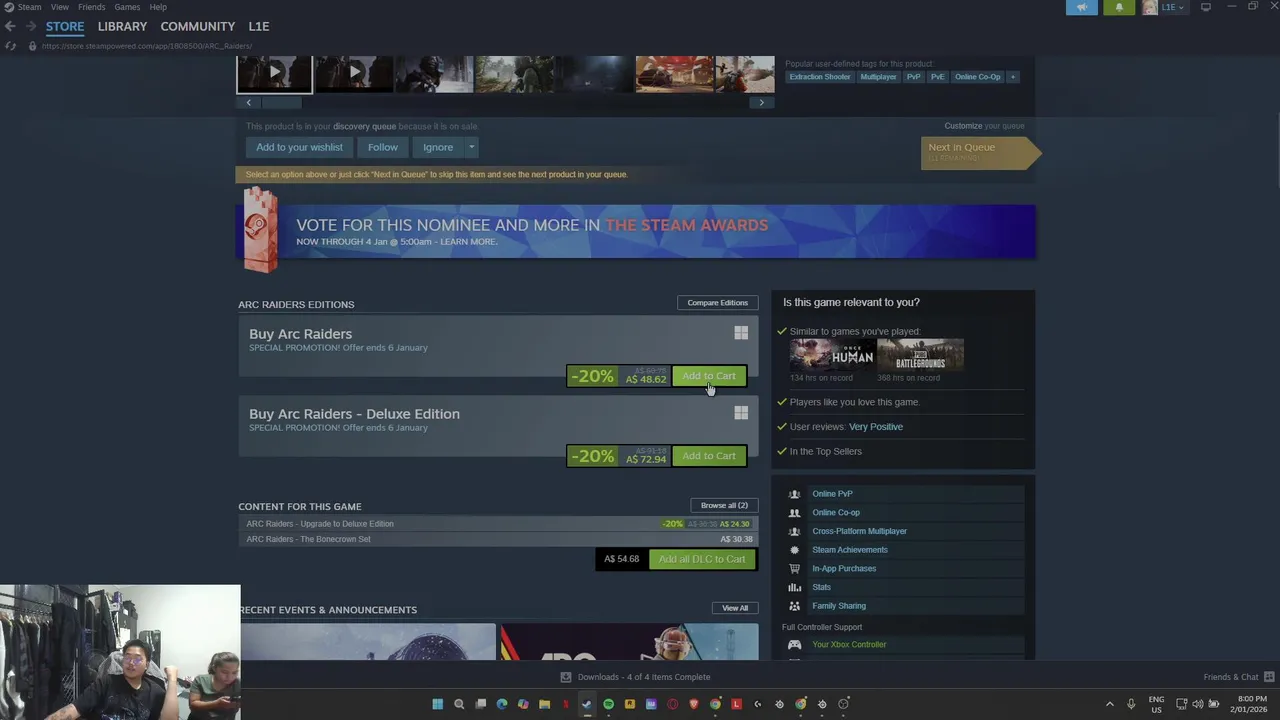The width and height of the screenshot is (1280, 720).
Task: Click the user avatar picture in header
Action: click(x=1150, y=7)
